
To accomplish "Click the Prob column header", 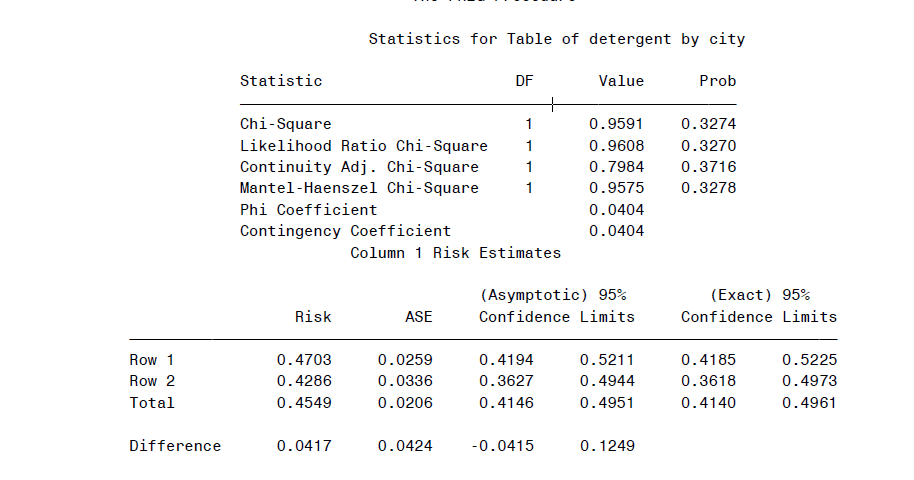I will coord(717,81).
